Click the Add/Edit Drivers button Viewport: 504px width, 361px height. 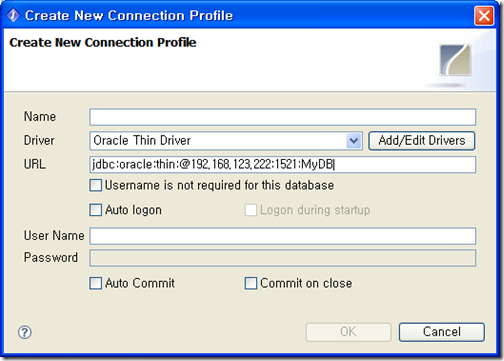coord(421,141)
